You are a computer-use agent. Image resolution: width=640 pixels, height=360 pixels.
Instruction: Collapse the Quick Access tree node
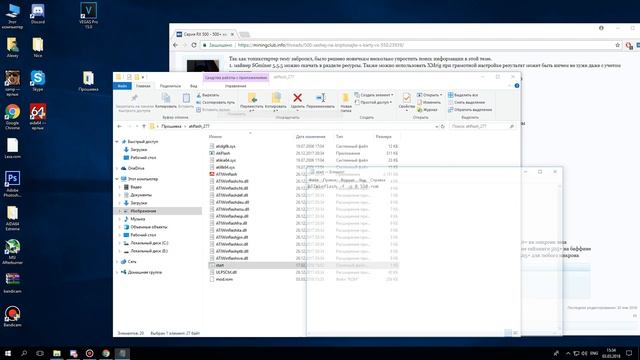point(117,142)
